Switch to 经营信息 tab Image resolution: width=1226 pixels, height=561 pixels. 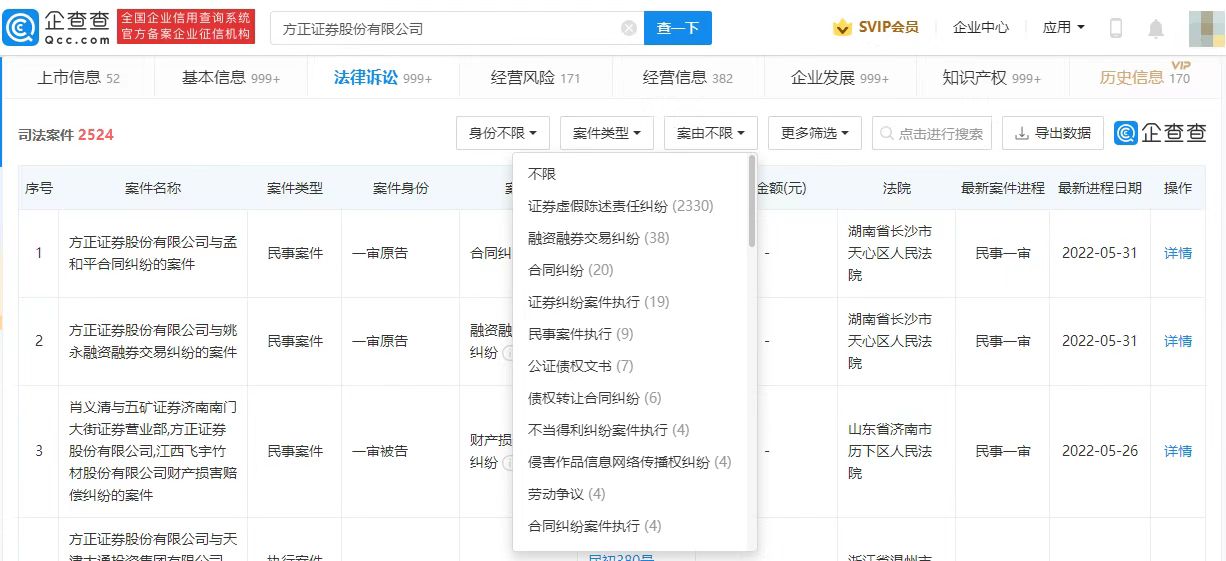[687, 77]
